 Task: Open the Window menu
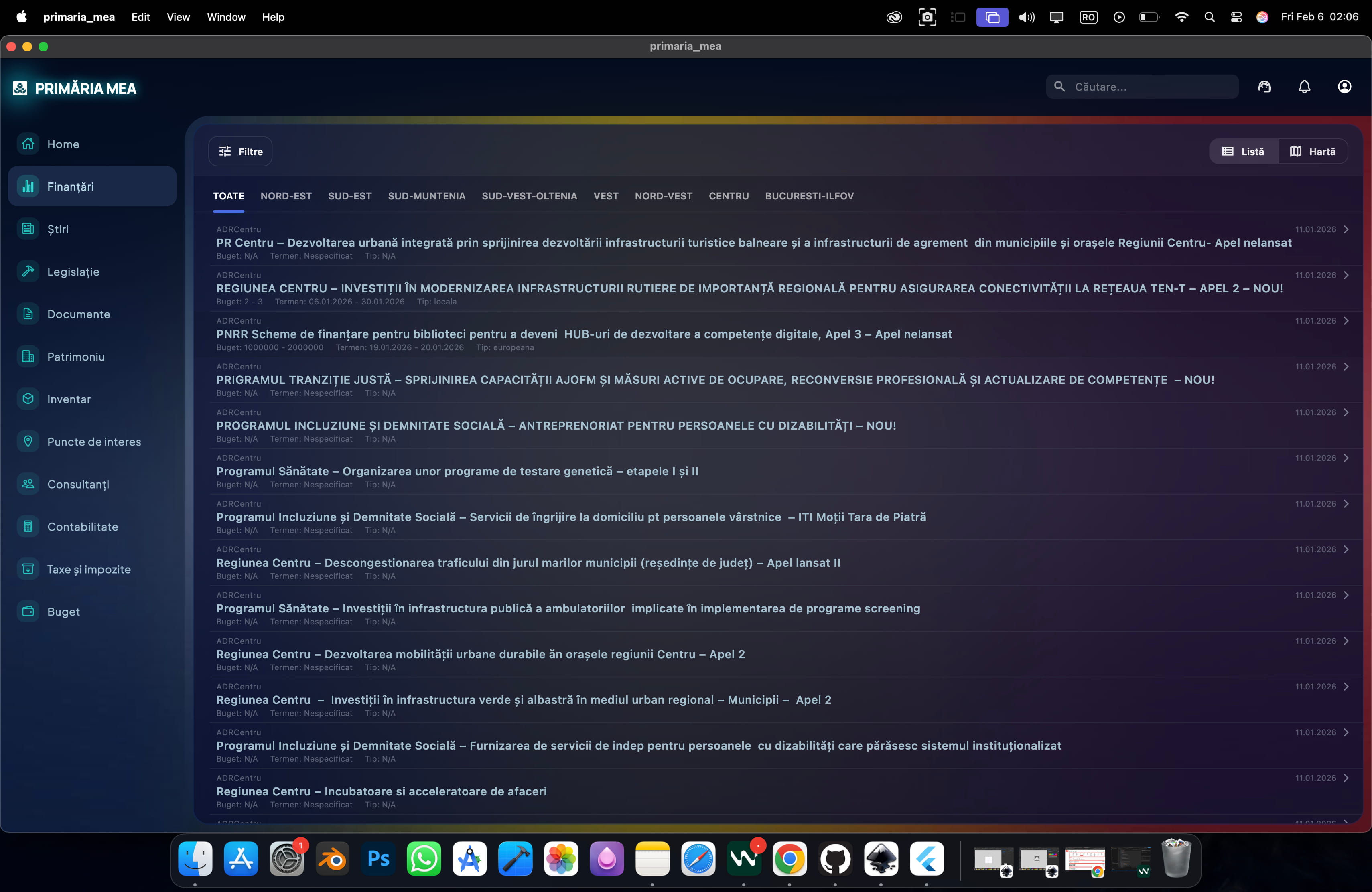click(226, 17)
